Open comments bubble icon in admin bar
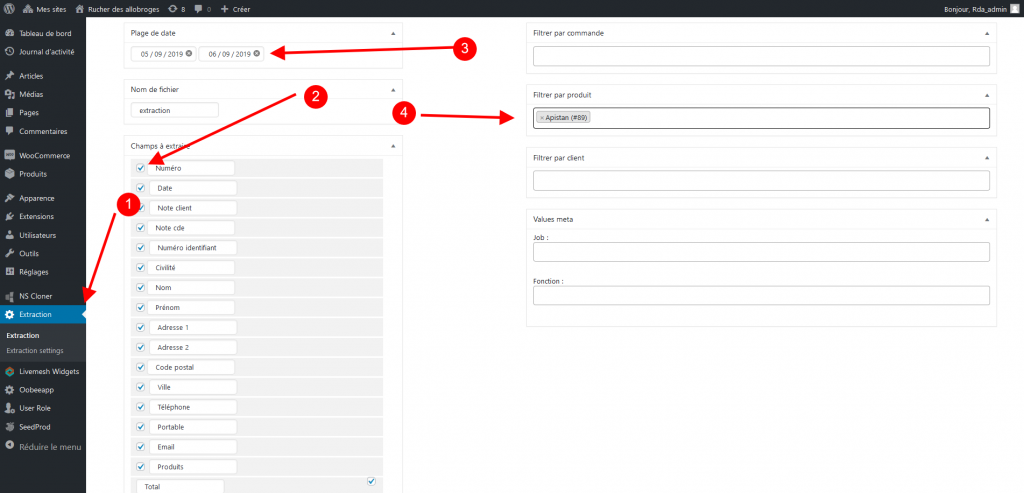Screen dimensions: 1024x493 click(x=199, y=9)
